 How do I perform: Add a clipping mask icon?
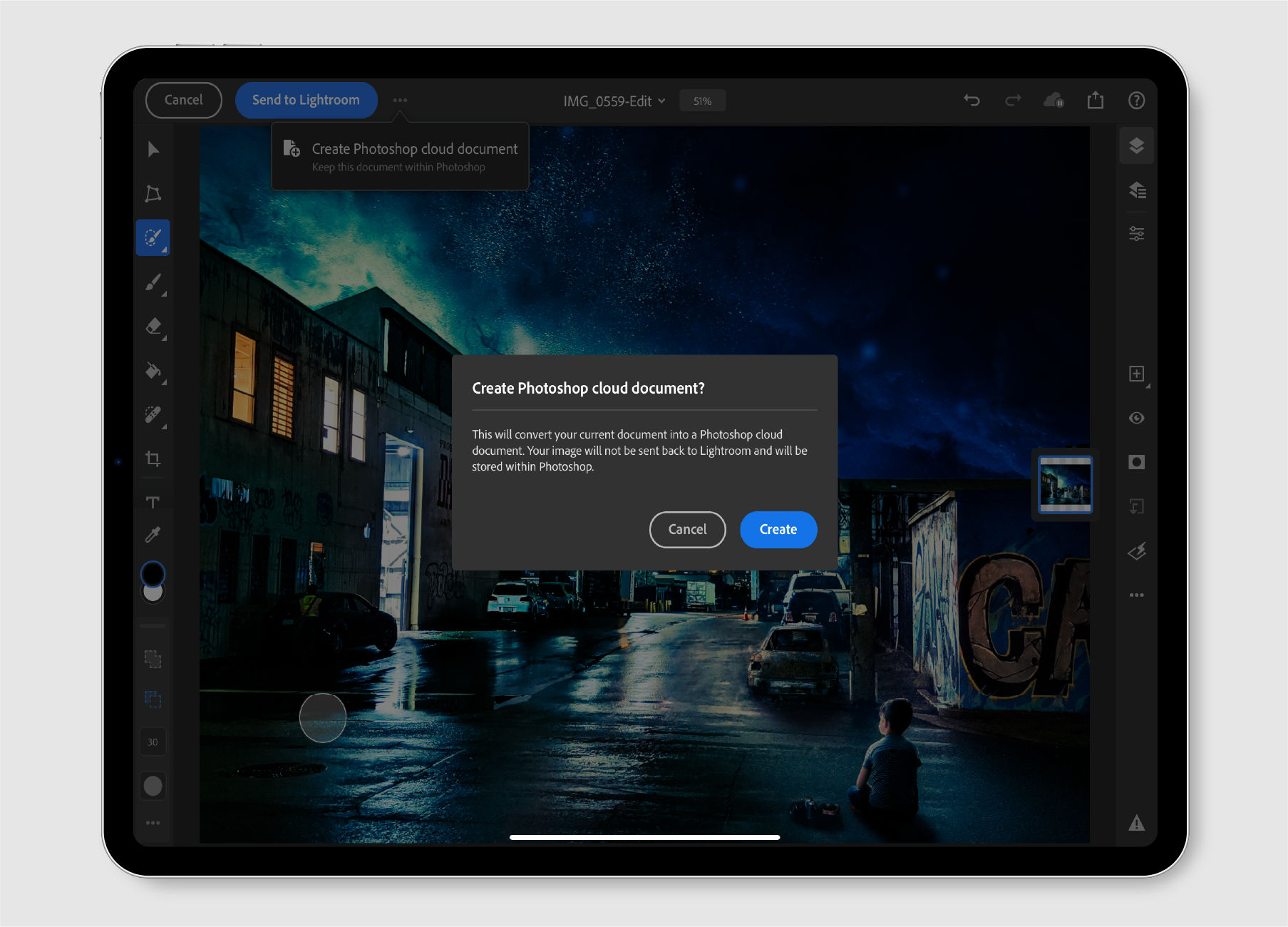pos(1137,506)
